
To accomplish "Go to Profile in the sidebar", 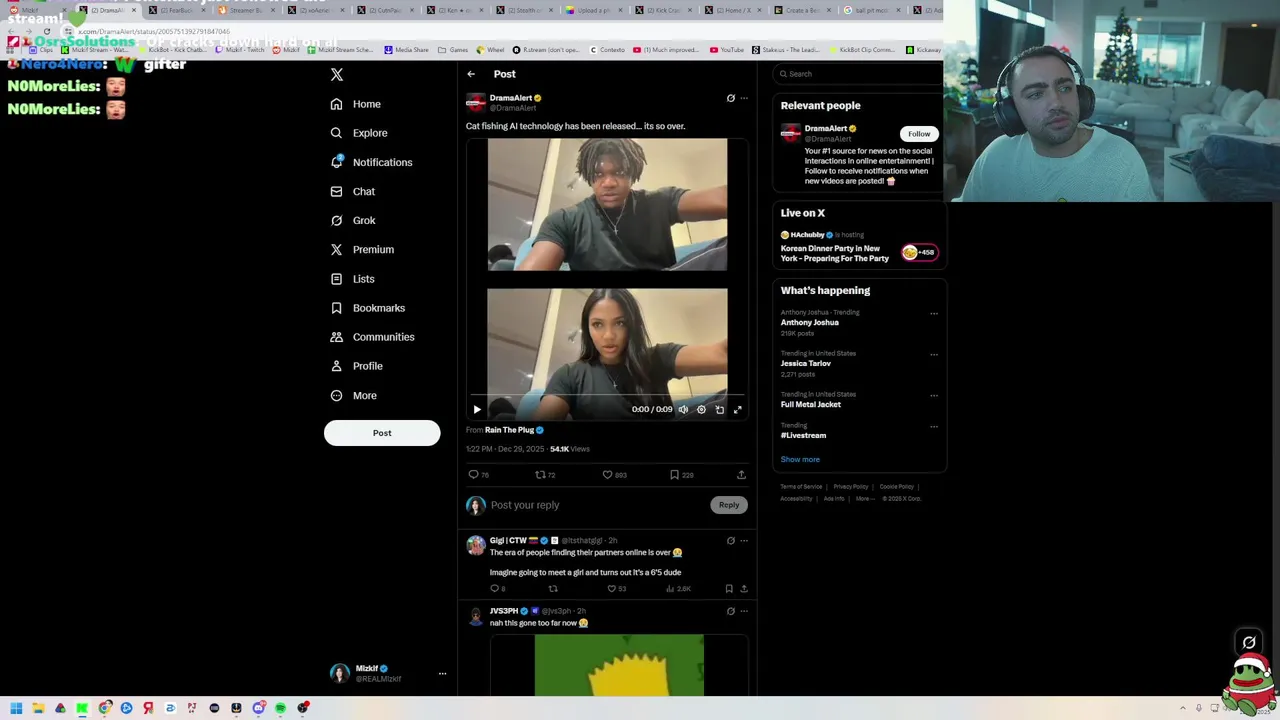I will [x=357, y=366].
